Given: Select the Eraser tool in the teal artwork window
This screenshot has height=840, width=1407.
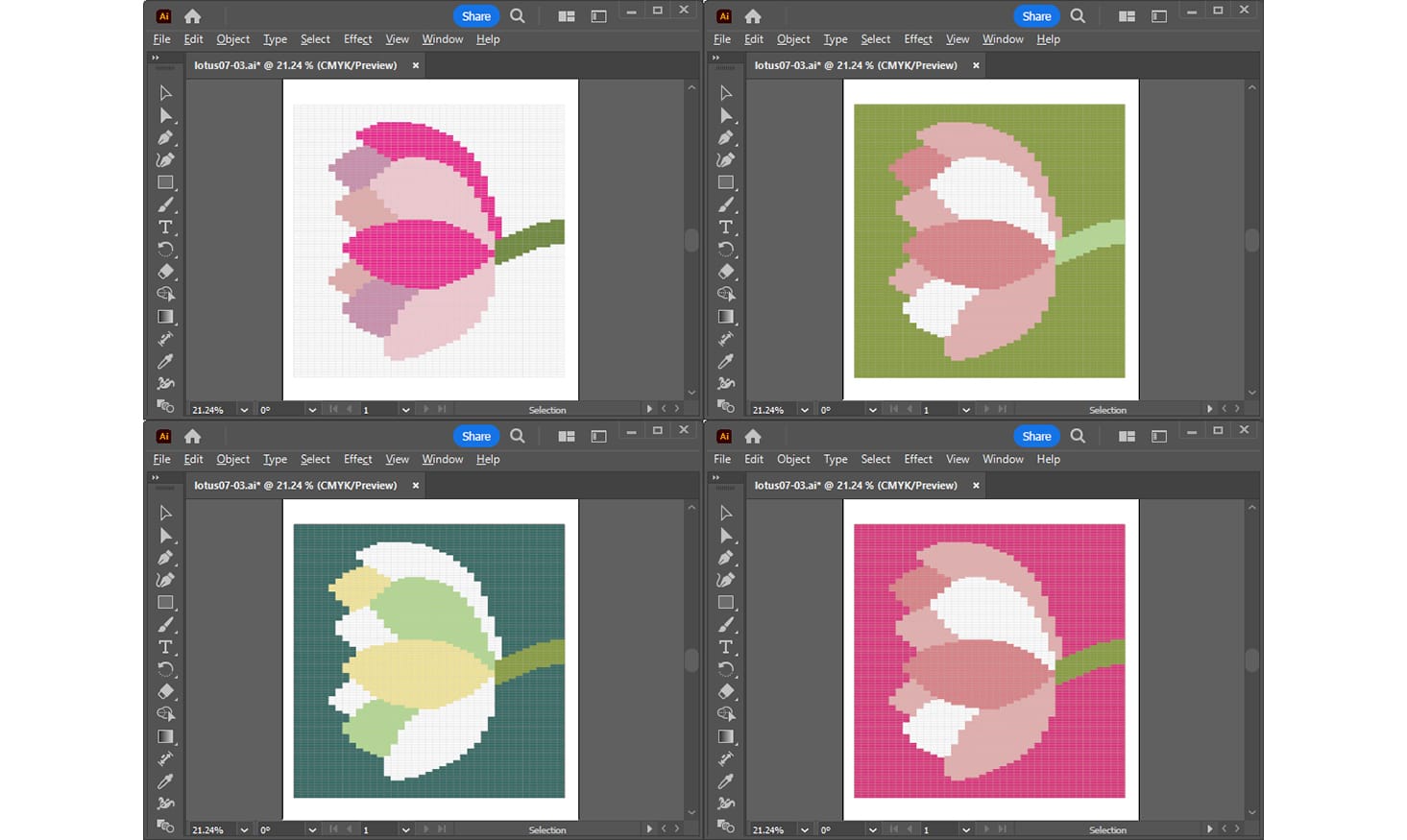Looking at the screenshot, I should tap(165, 691).
